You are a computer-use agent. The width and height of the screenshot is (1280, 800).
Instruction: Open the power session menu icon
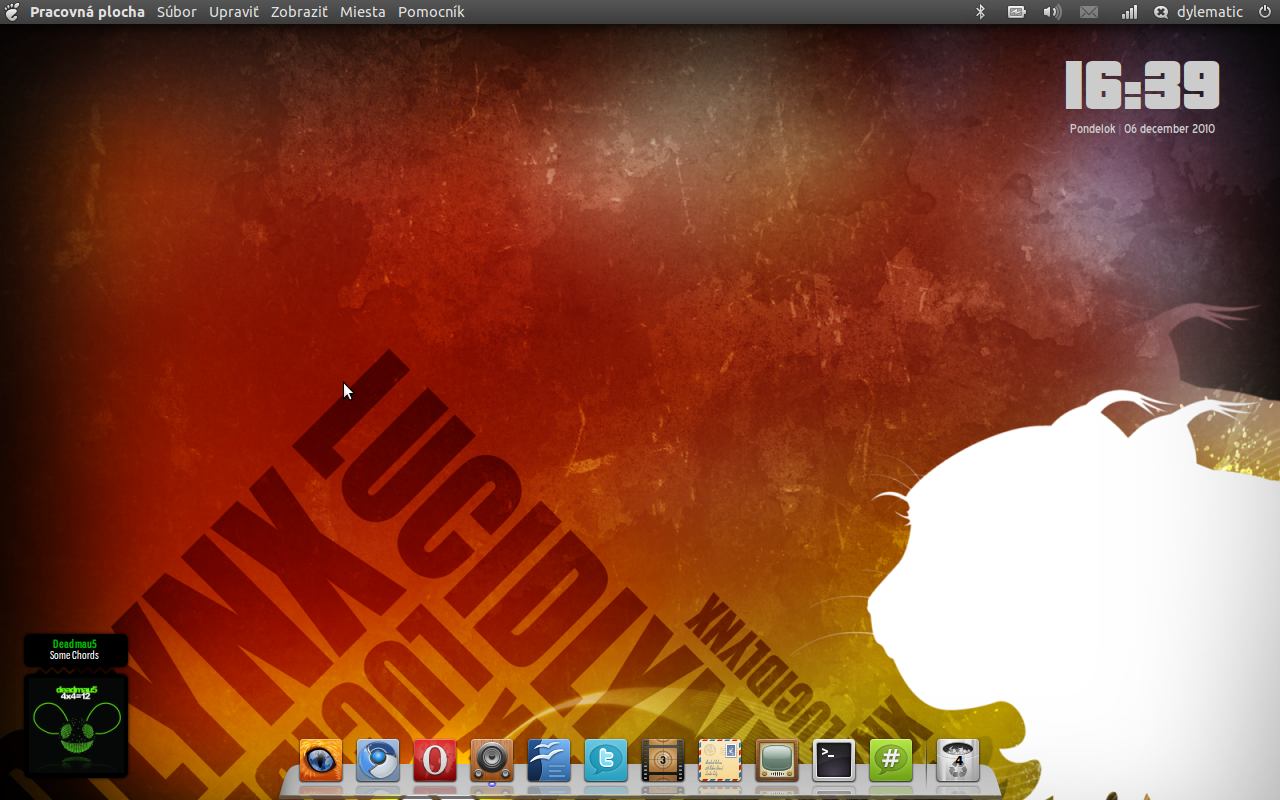click(x=1265, y=12)
